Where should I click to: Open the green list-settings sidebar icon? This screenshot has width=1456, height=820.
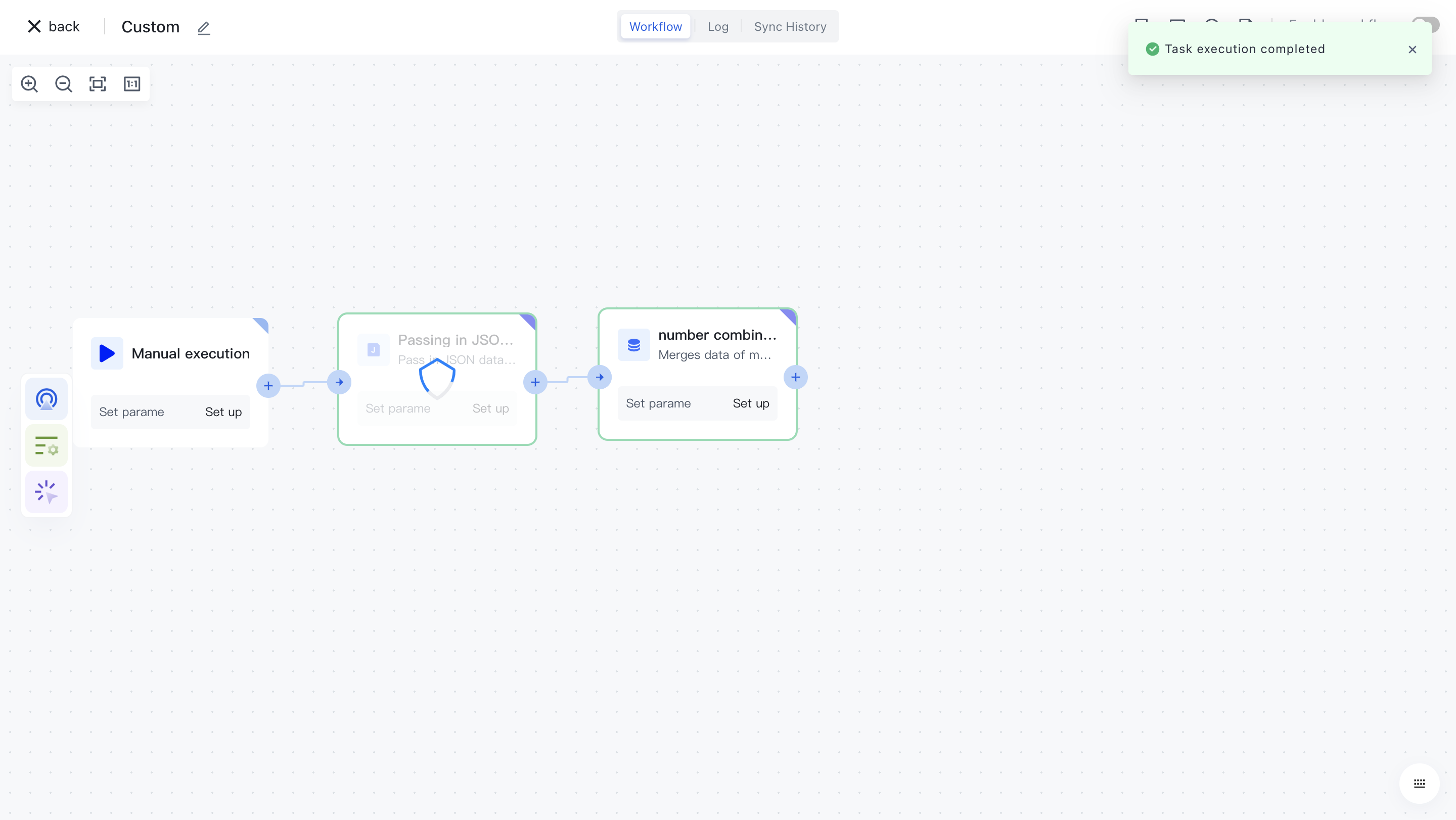(47, 446)
